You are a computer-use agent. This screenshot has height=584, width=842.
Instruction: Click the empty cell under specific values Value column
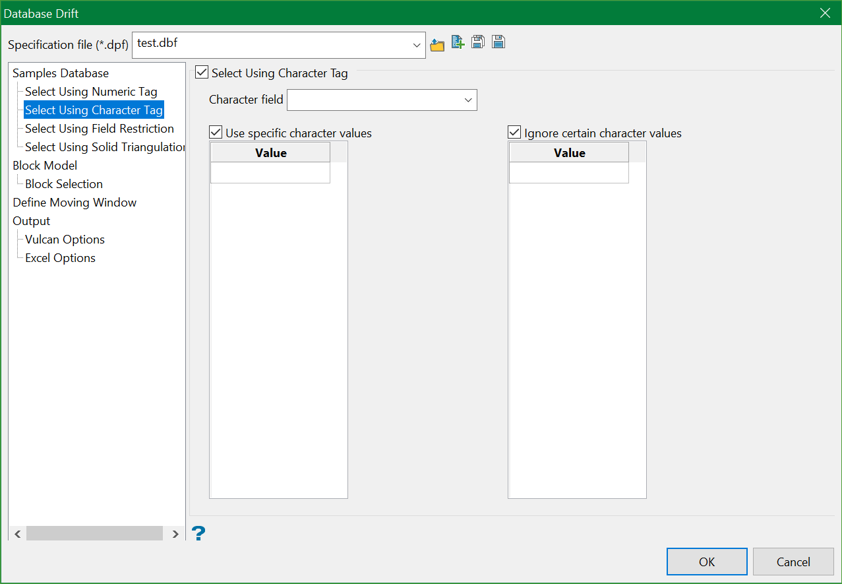click(x=270, y=173)
